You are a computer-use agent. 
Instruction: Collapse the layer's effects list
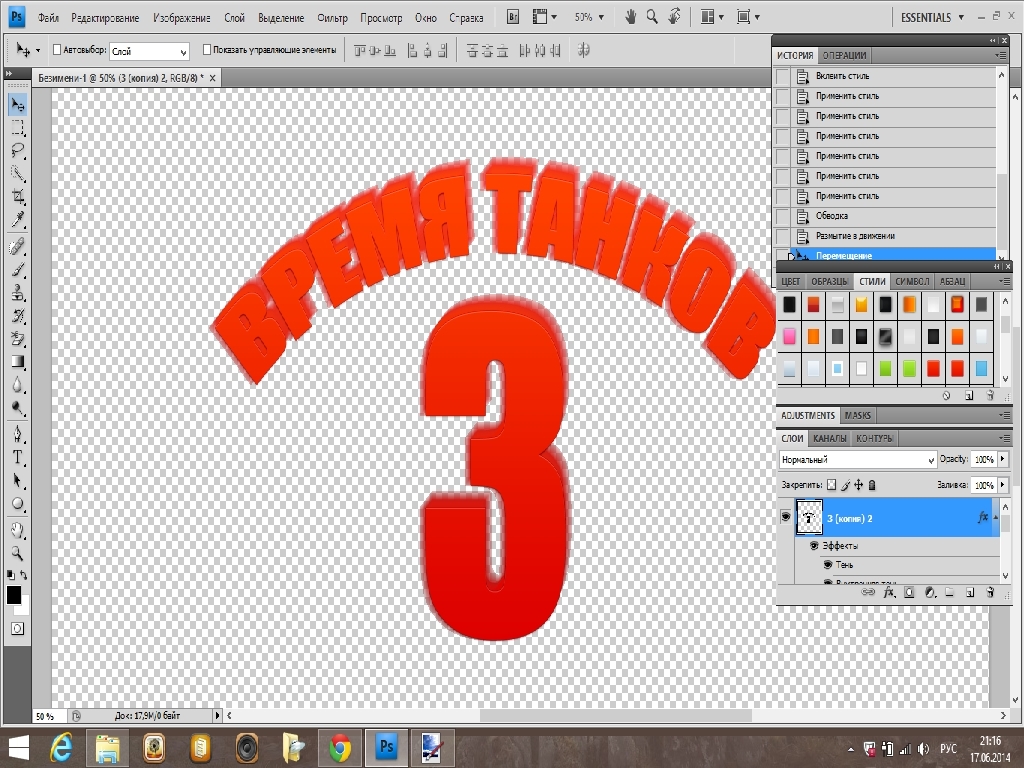[x=996, y=517]
